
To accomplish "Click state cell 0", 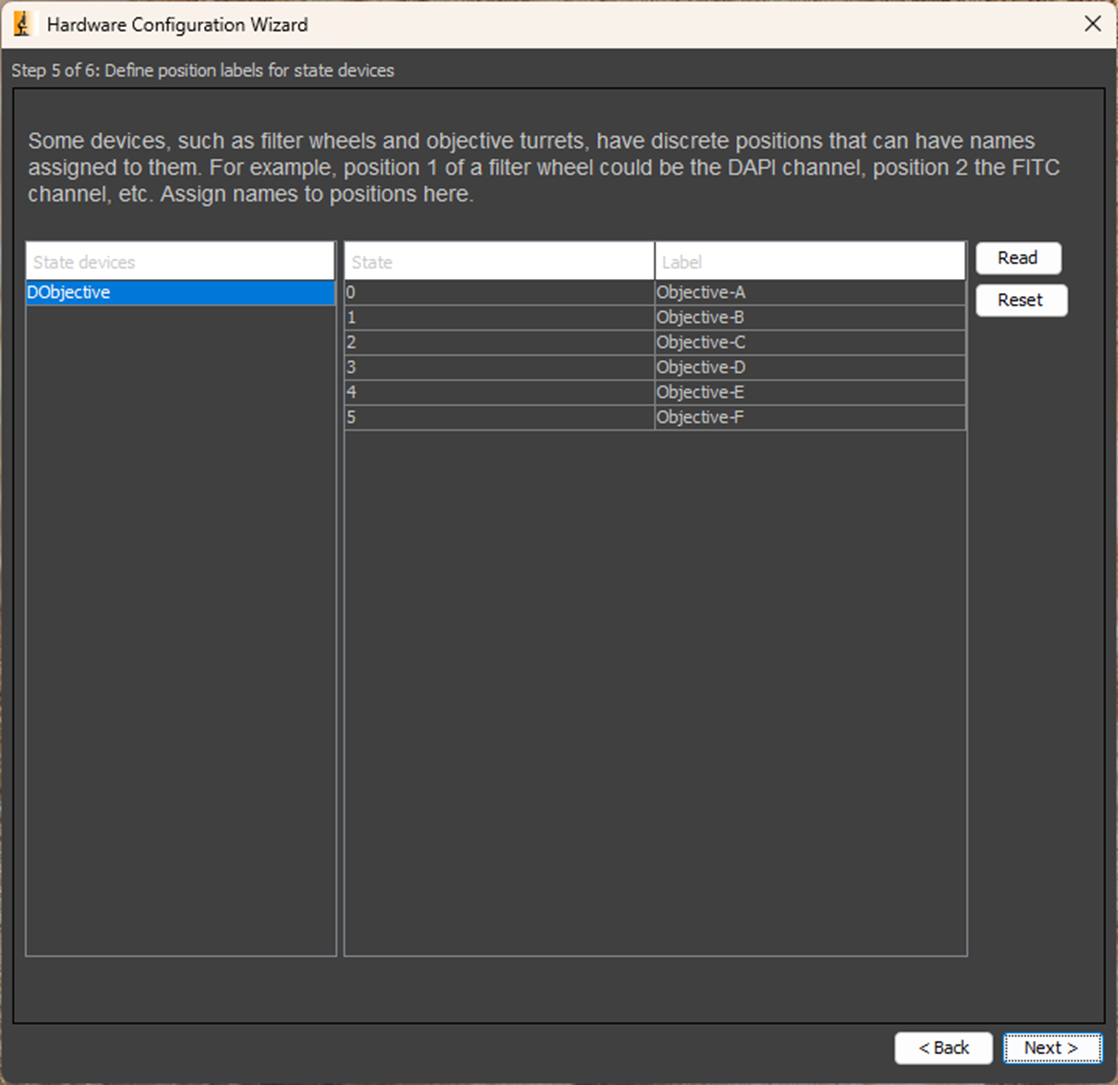I will [x=499, y=293].
